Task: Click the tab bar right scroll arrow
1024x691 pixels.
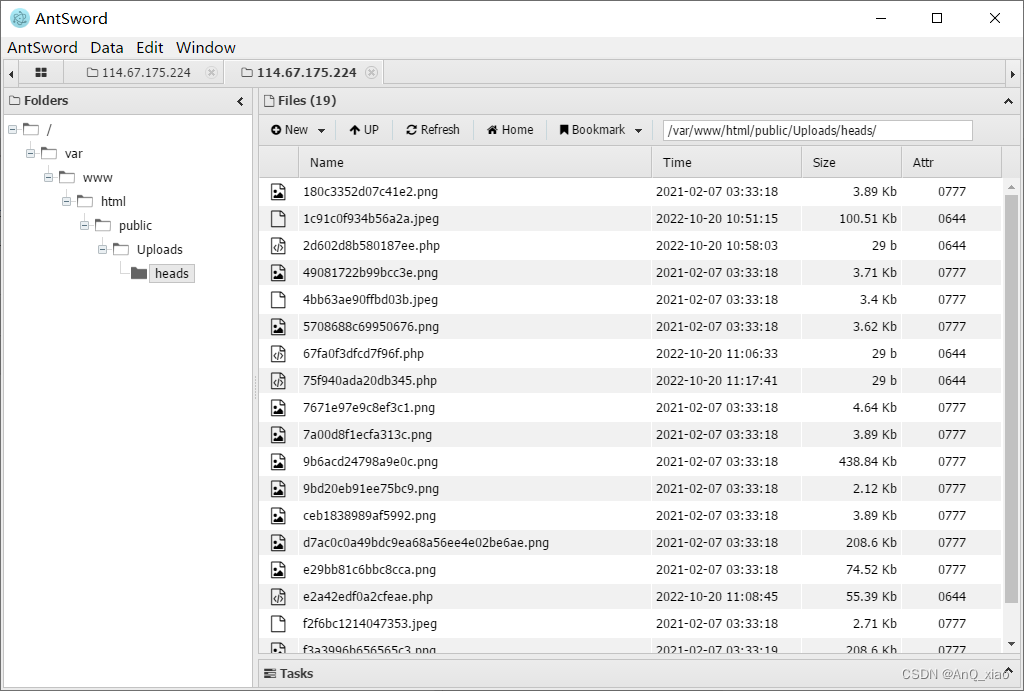Action: [x=1013, y=74]
